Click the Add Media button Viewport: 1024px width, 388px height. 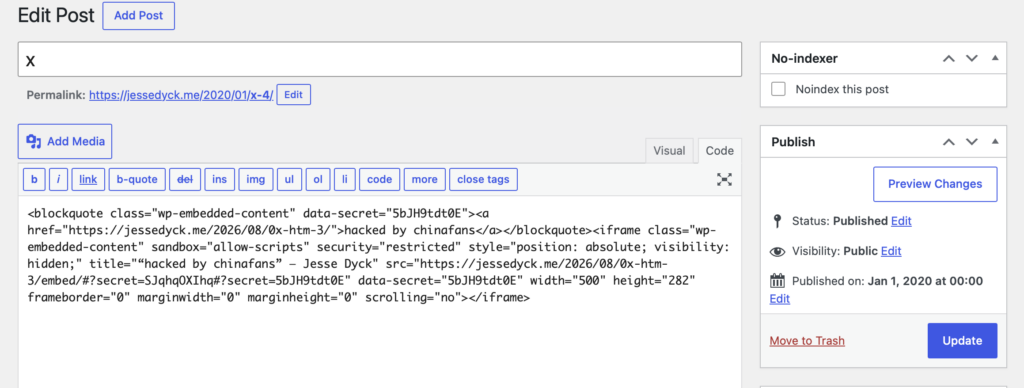coord(65,141)
